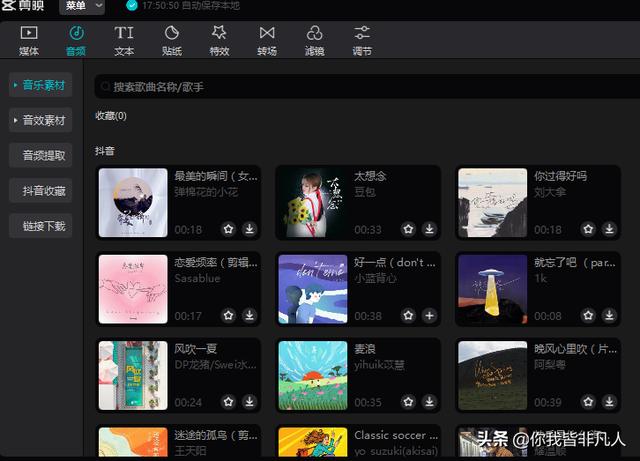Click the song title Classic soccer
The width and height of the screenshot is (640, 461).
tap(396, 435)
